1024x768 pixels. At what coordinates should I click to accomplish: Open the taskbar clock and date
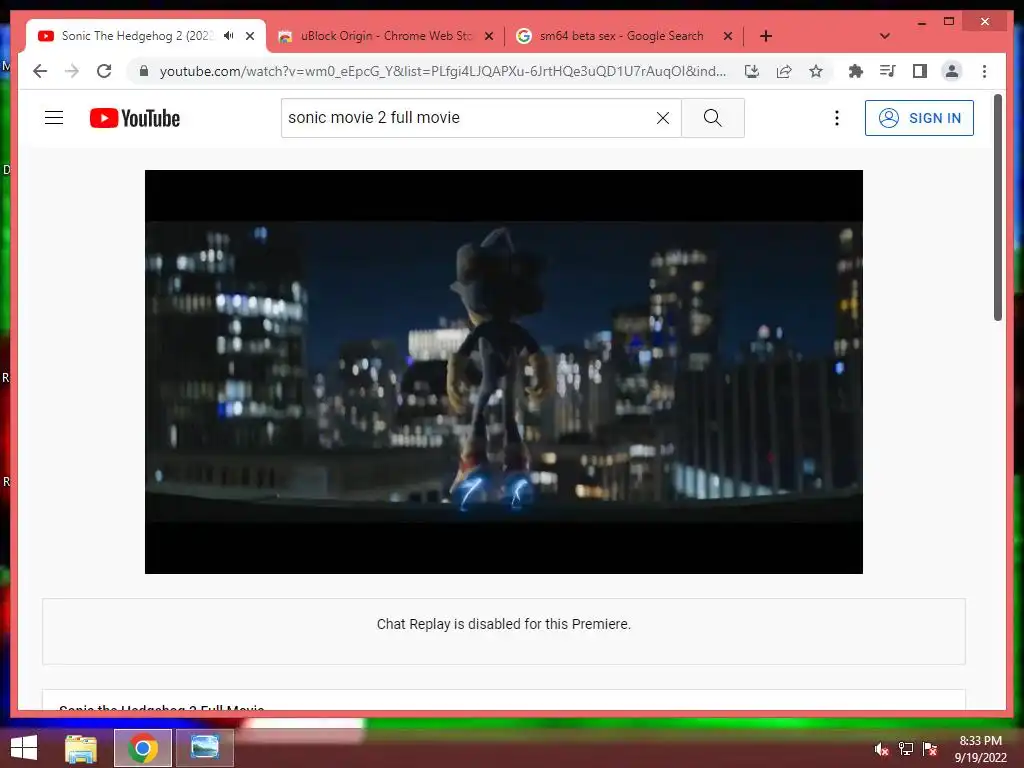(980, 749)
